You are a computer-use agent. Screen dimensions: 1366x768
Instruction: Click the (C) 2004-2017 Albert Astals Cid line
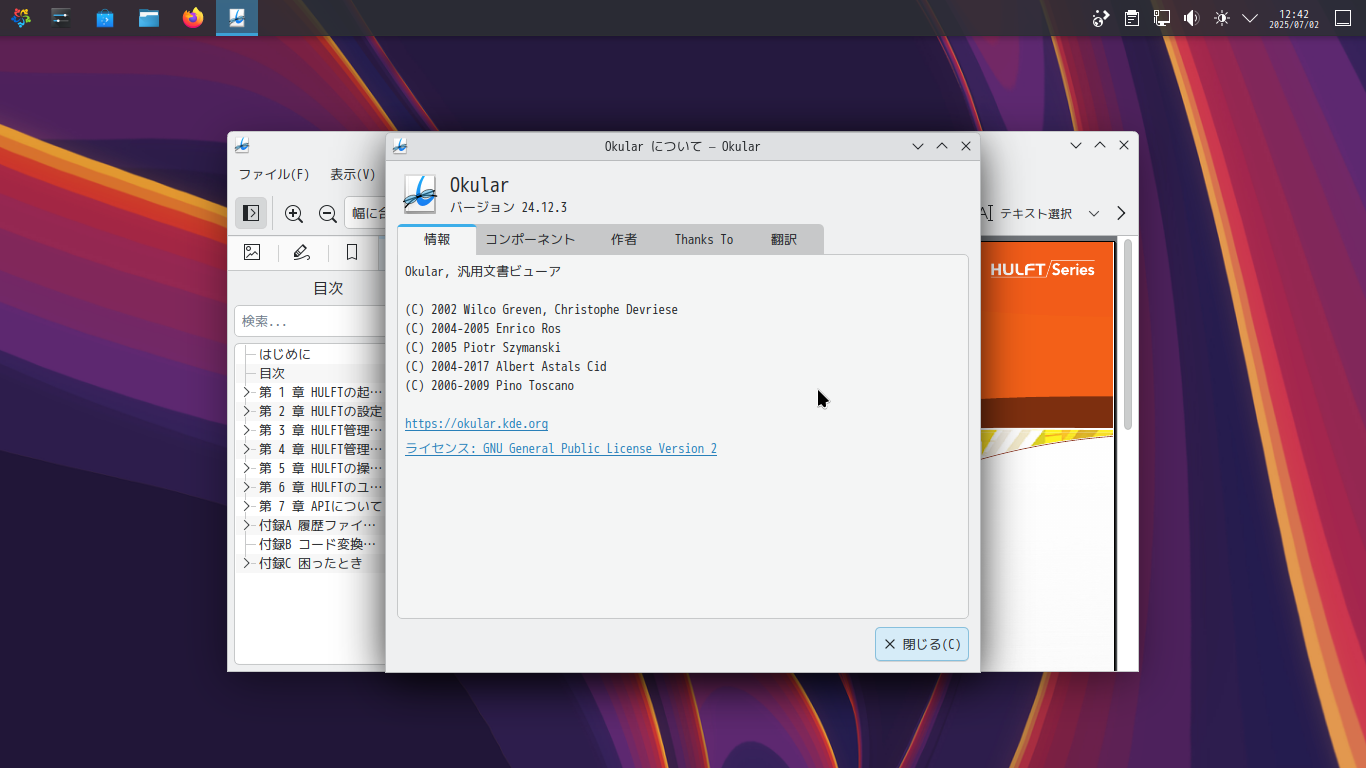[506, 367]
